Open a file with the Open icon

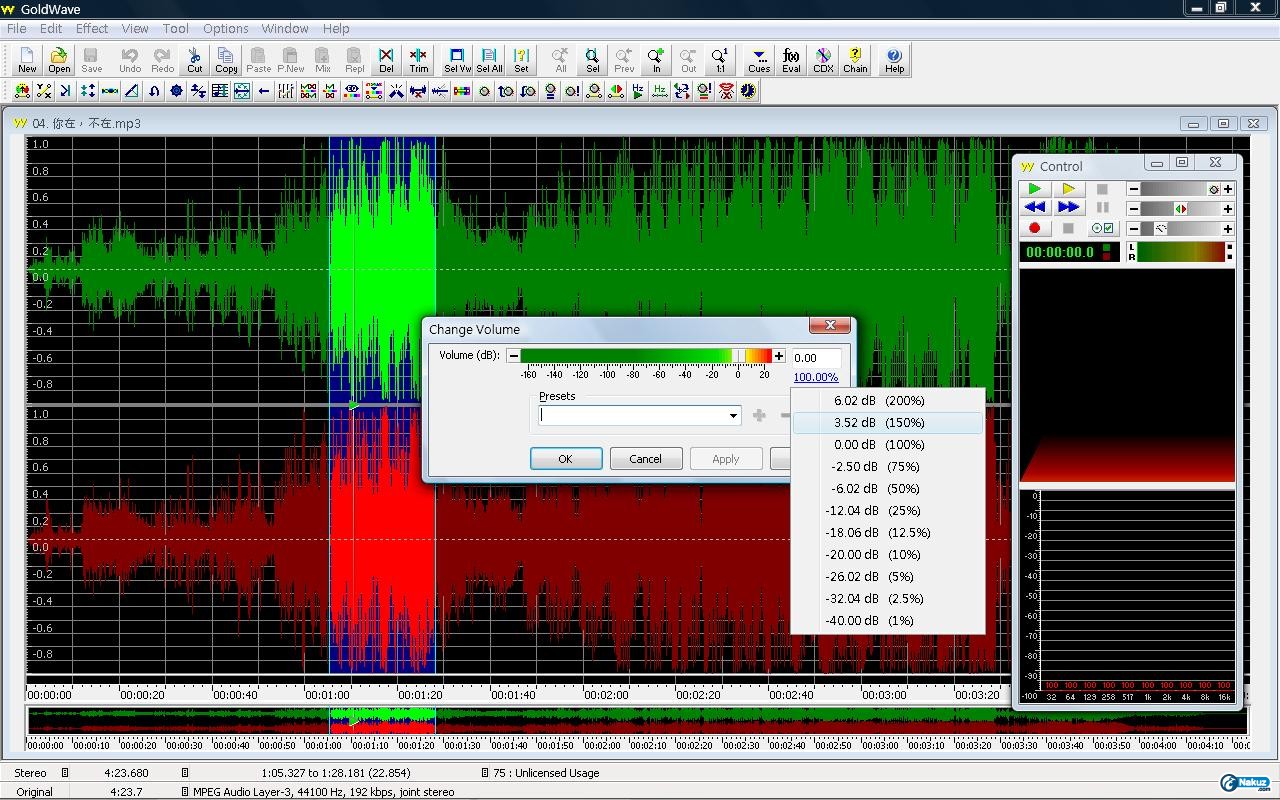click(59, 60)
